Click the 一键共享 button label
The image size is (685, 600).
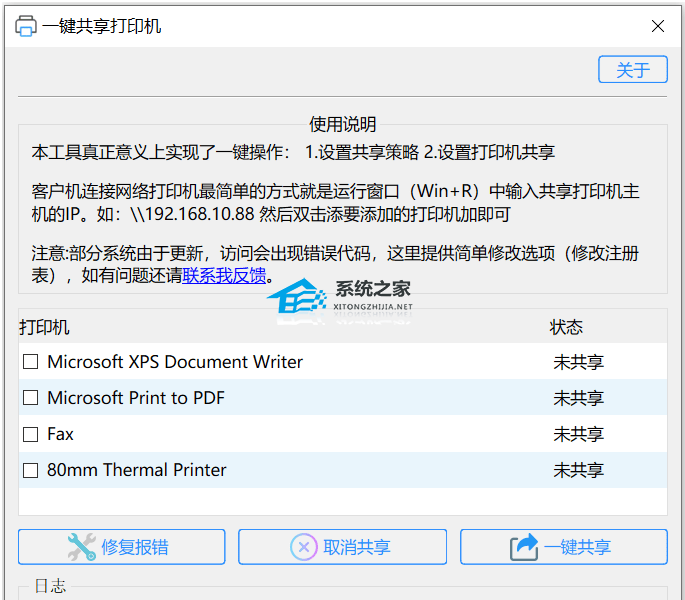click(x=578, y=547)
